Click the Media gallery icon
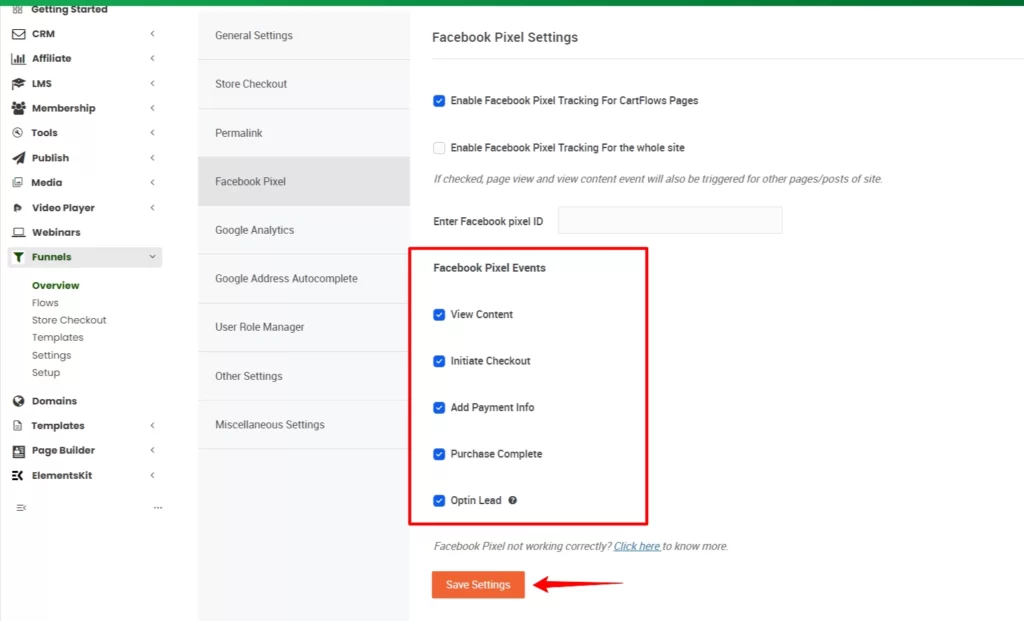 tap(18, 182)
